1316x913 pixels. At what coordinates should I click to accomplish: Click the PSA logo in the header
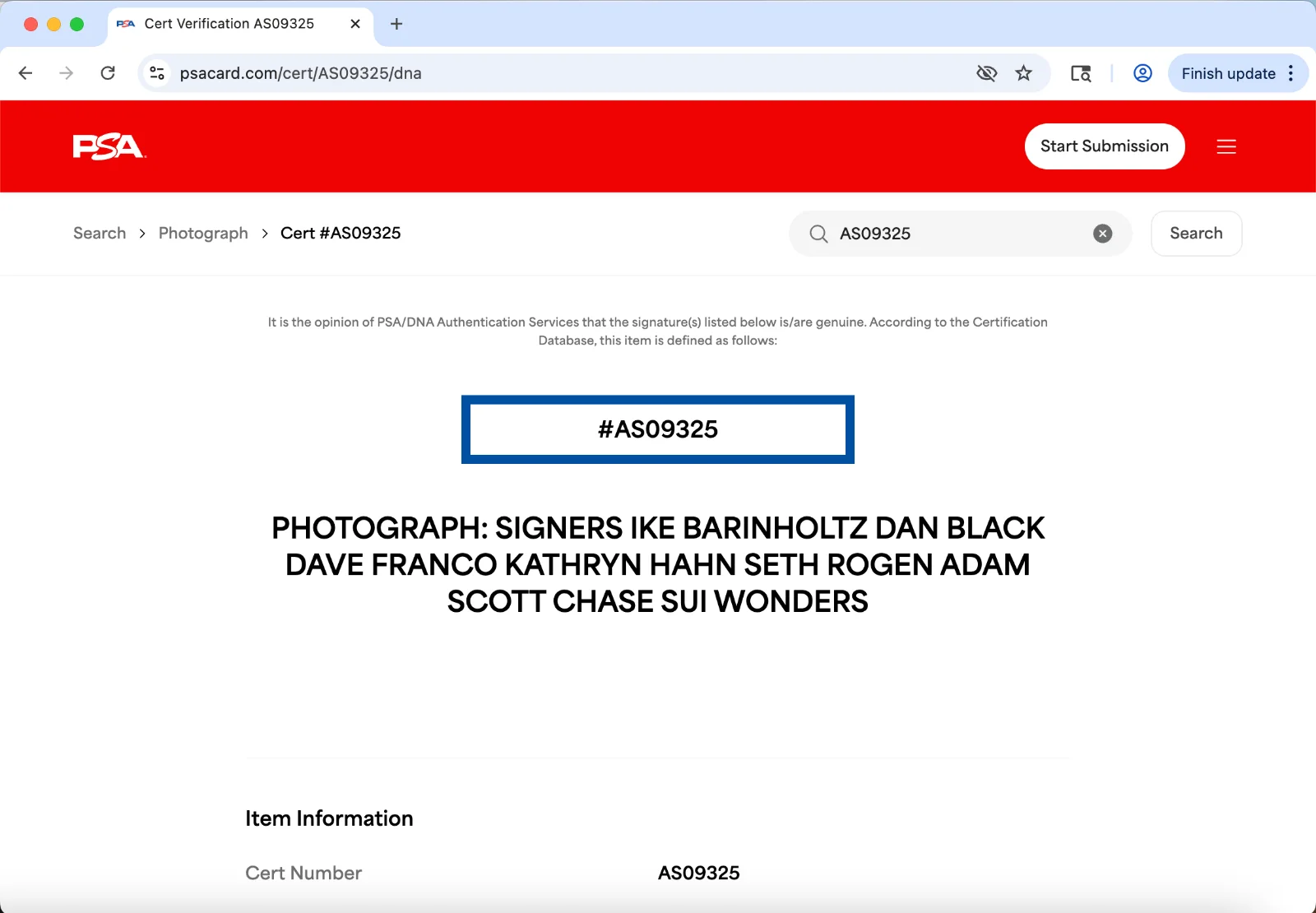pyautogui.click(x=109, y=146)
